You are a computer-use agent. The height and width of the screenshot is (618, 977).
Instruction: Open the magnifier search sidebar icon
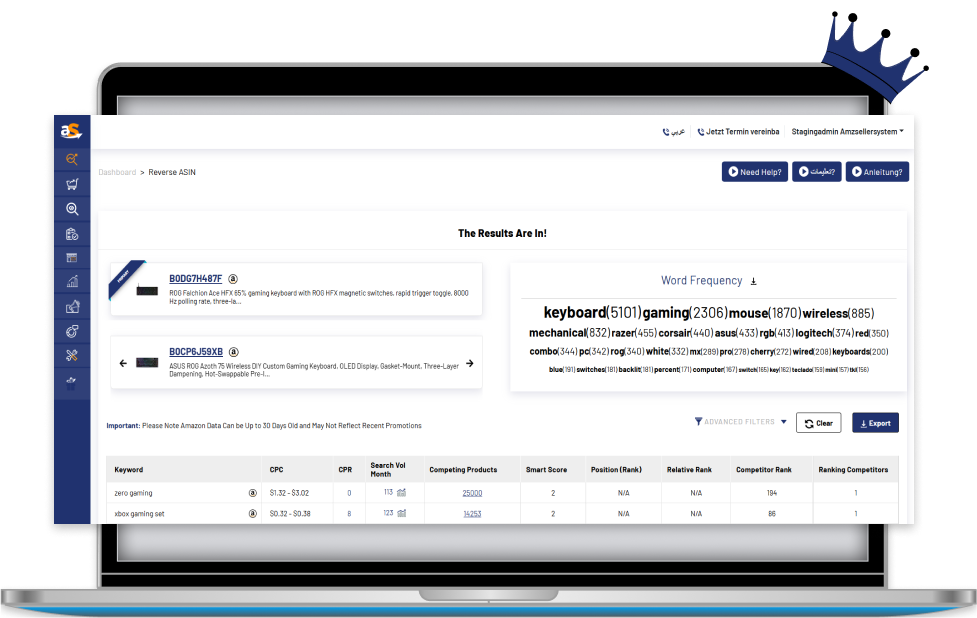(72, 209)
